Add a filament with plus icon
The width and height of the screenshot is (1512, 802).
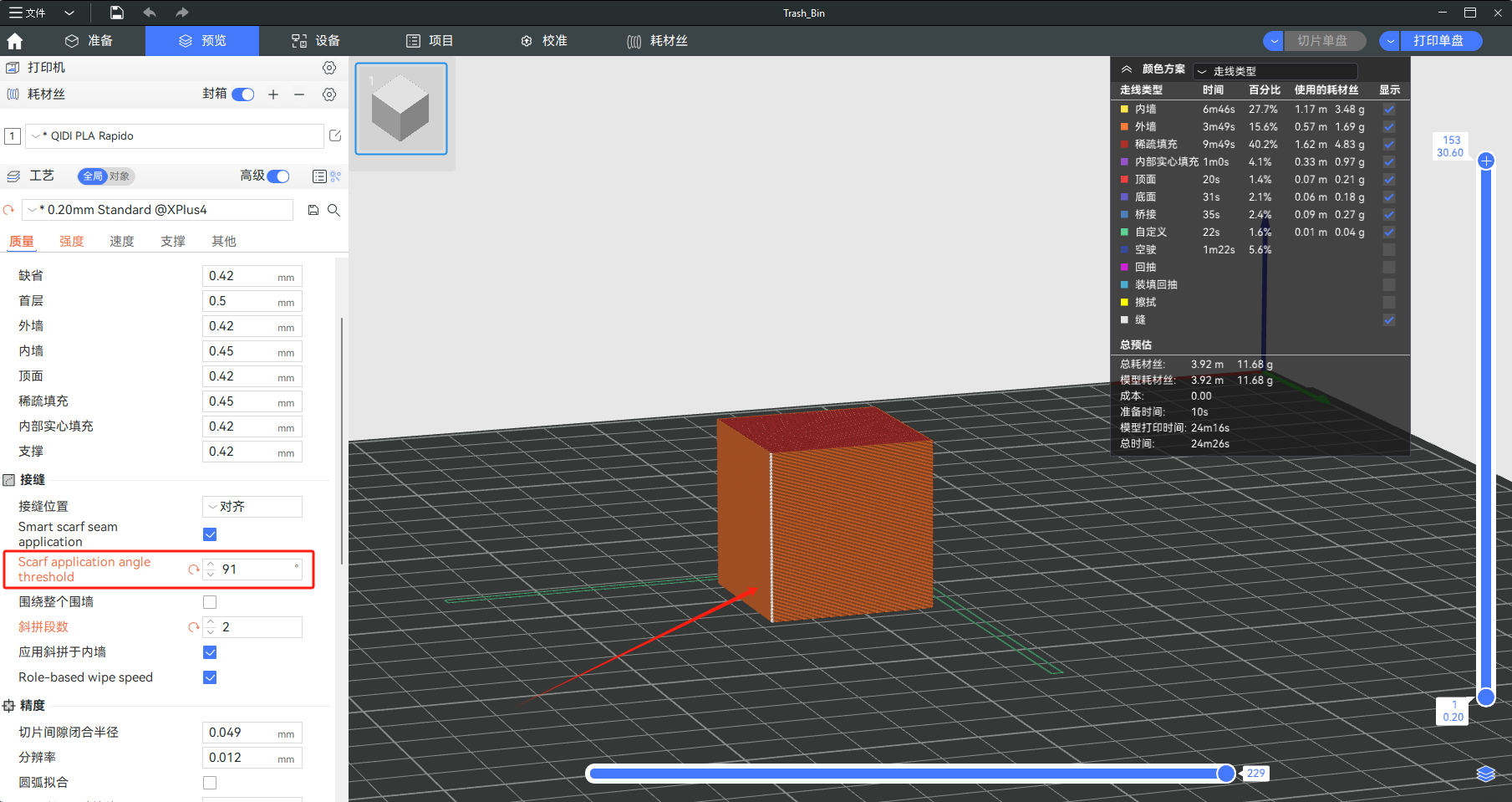[273, 95]
